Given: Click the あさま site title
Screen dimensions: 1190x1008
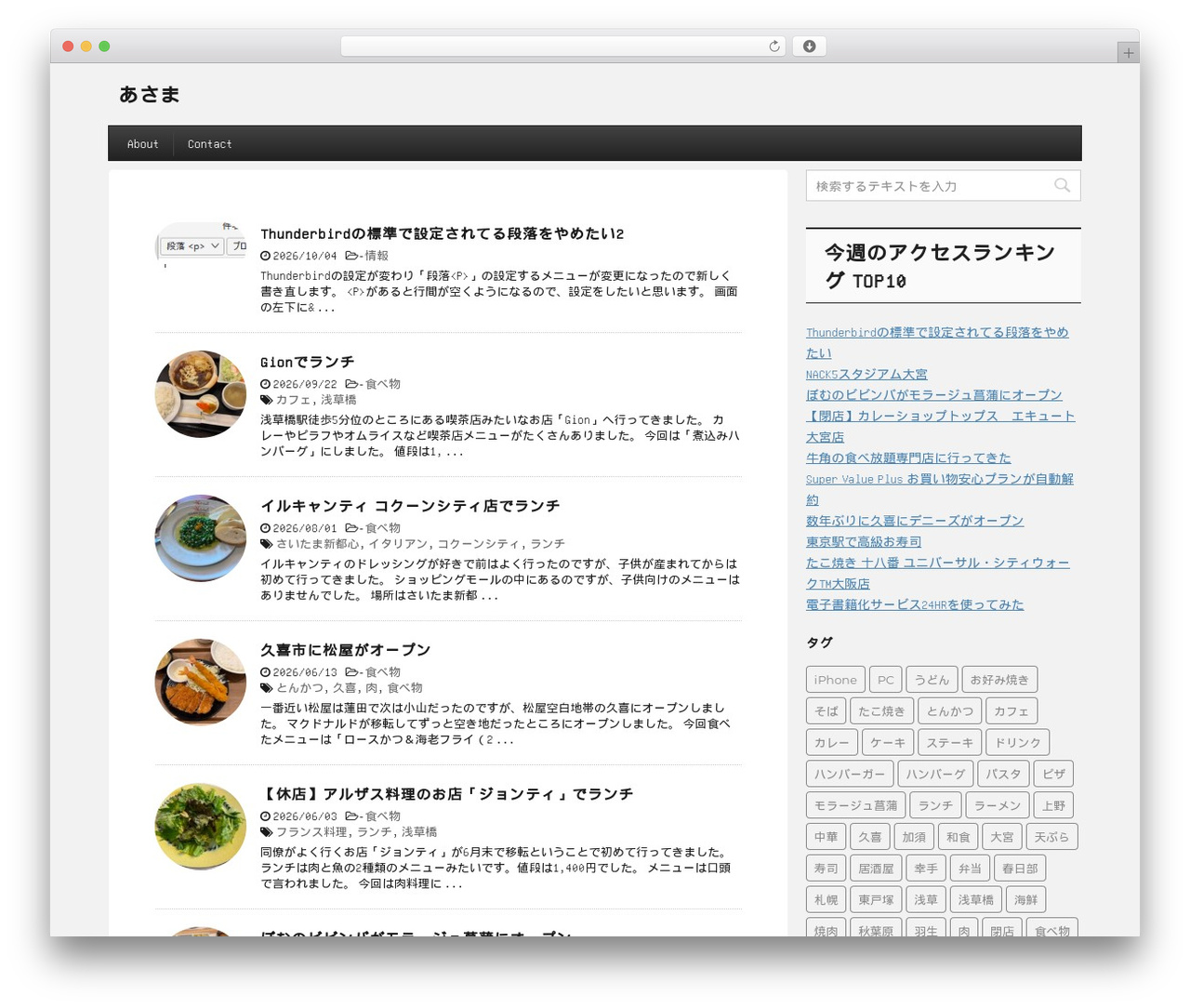Looking at the screenshot, I should (150, 95).
